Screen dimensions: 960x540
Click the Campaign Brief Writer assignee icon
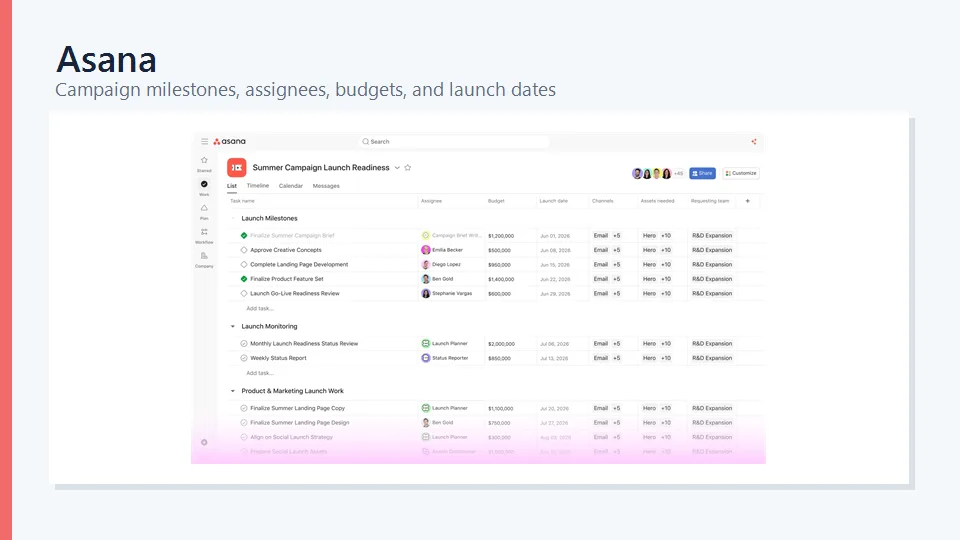tap(426, 235)
